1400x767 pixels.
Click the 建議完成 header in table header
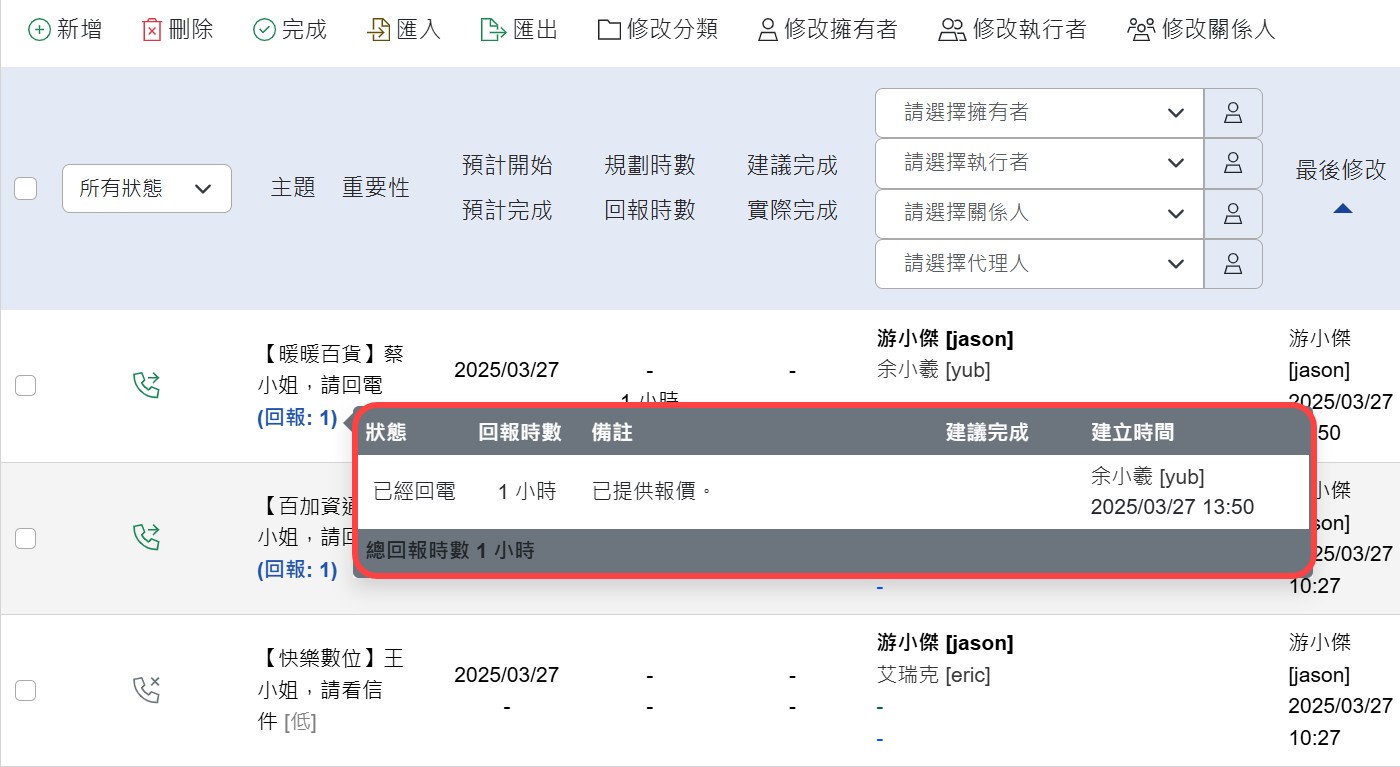tap(792, 165)
